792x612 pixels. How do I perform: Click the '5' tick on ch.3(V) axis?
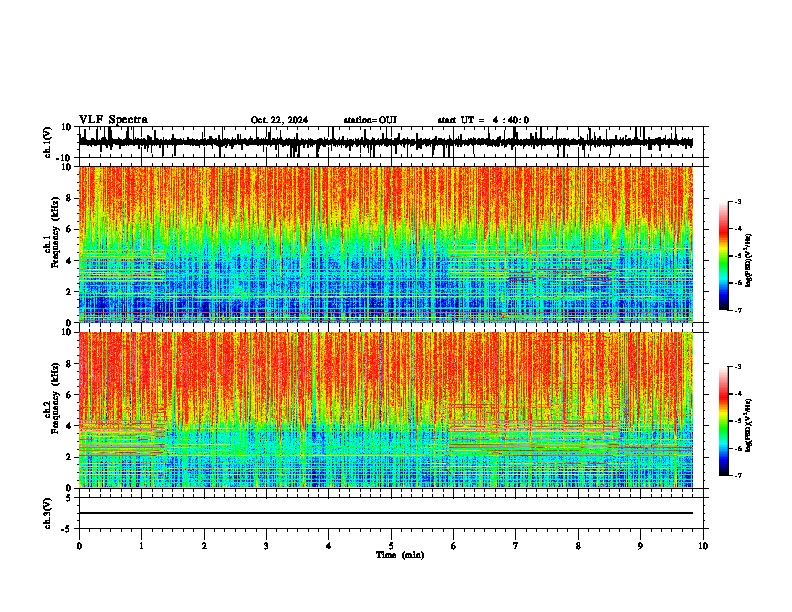tap(69, 497)
